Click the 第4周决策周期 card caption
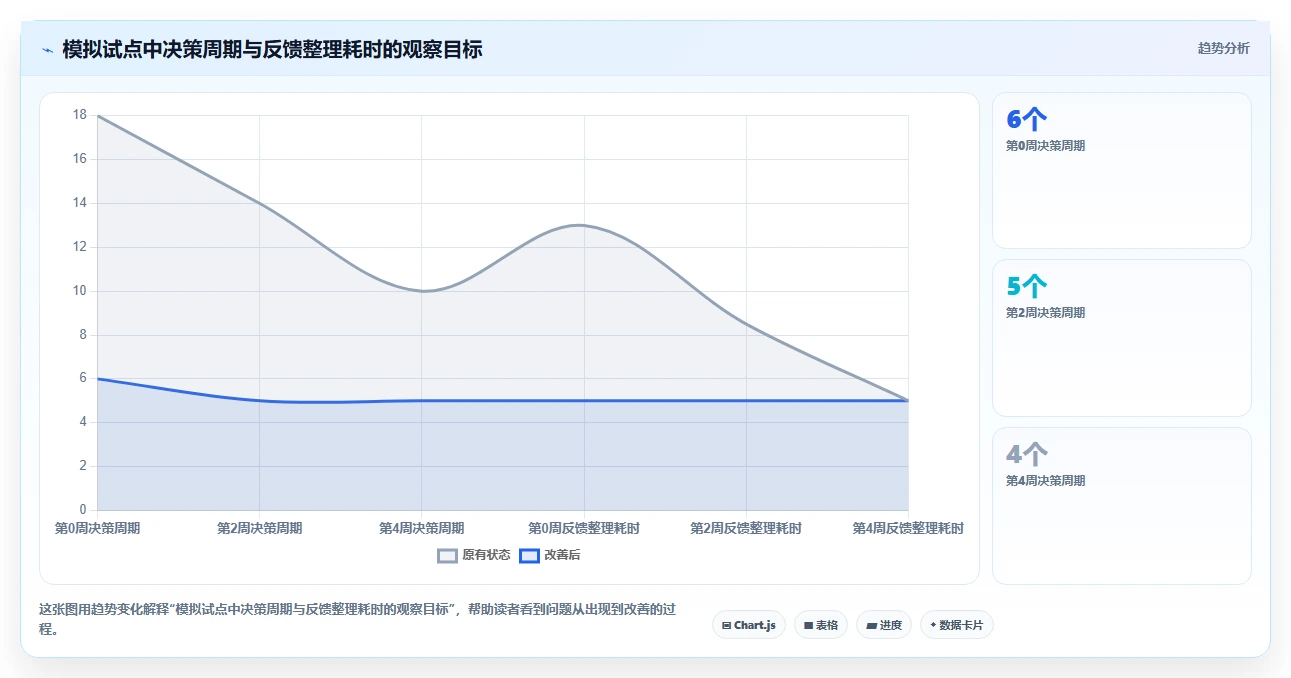This screenshot has height=678, width=1291. pyautogui.click(x=1045, y=481)
